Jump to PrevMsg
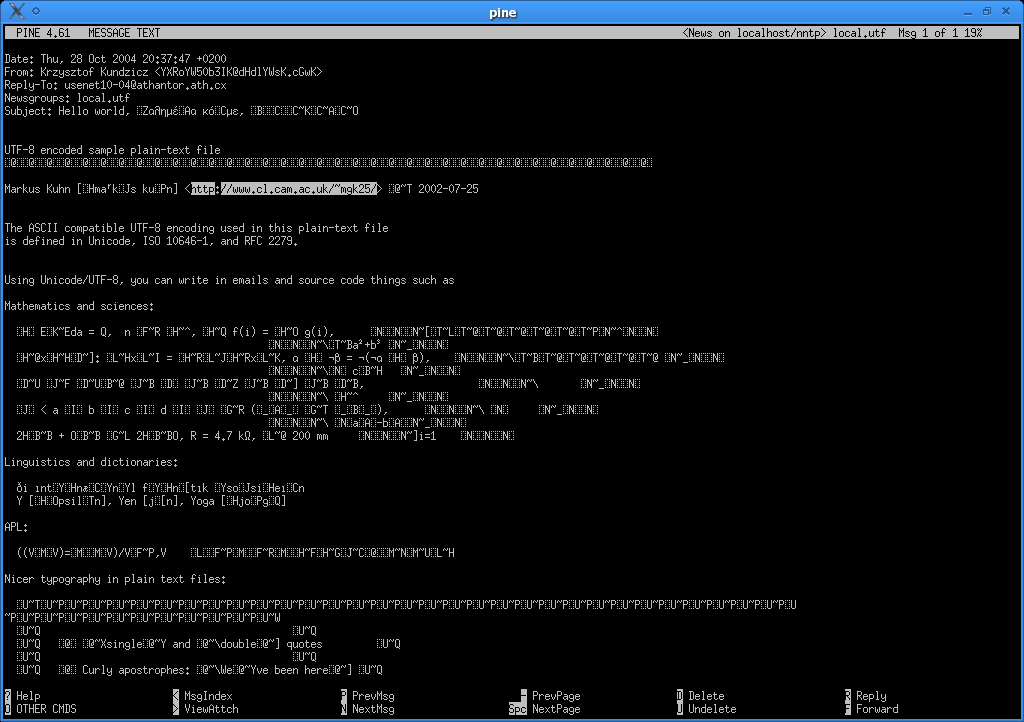The height and width of the screenshot is (722, 1024). (368, 696)
